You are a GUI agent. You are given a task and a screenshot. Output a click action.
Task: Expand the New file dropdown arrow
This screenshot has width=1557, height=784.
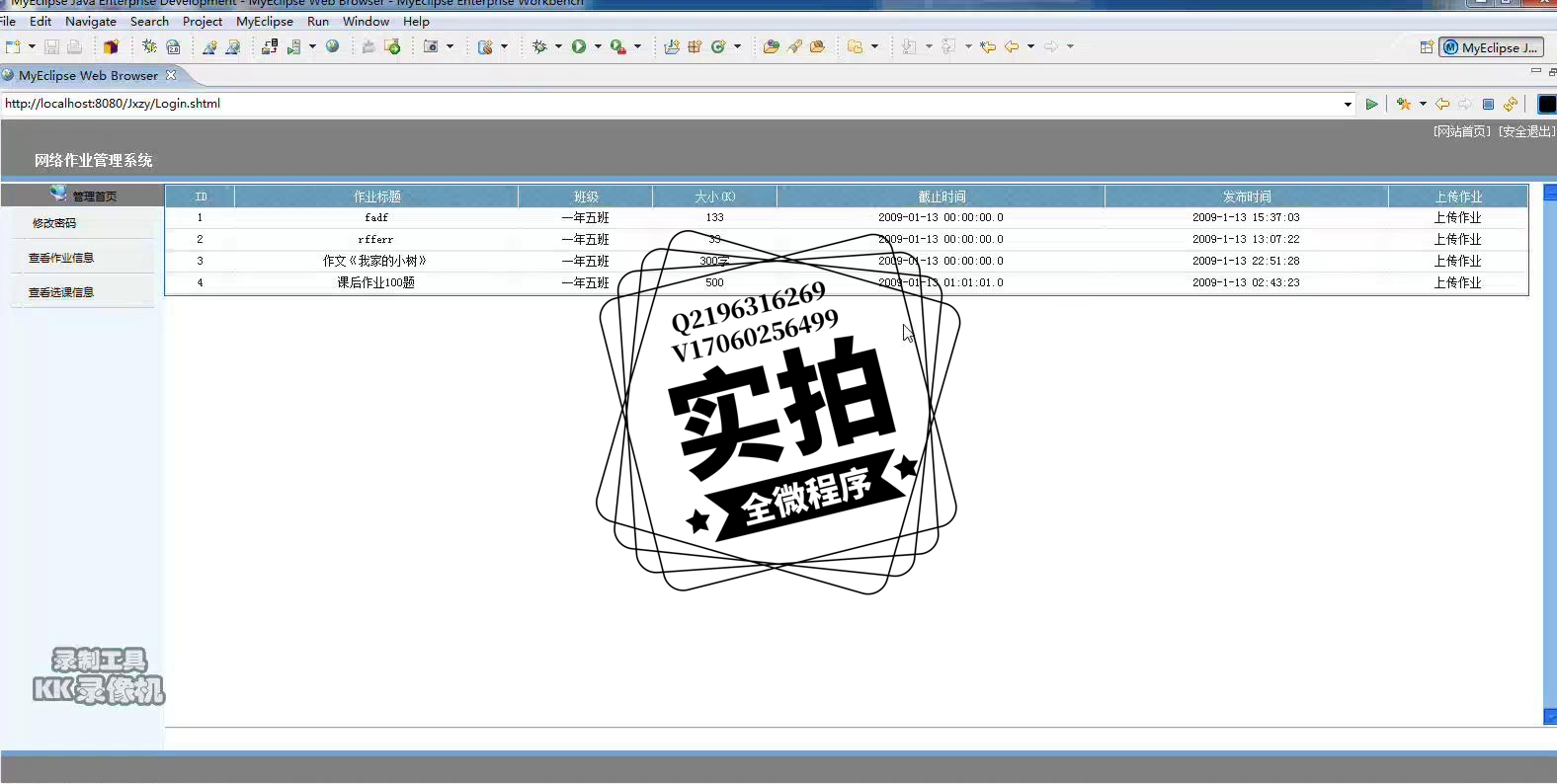[x=32, y=46]
